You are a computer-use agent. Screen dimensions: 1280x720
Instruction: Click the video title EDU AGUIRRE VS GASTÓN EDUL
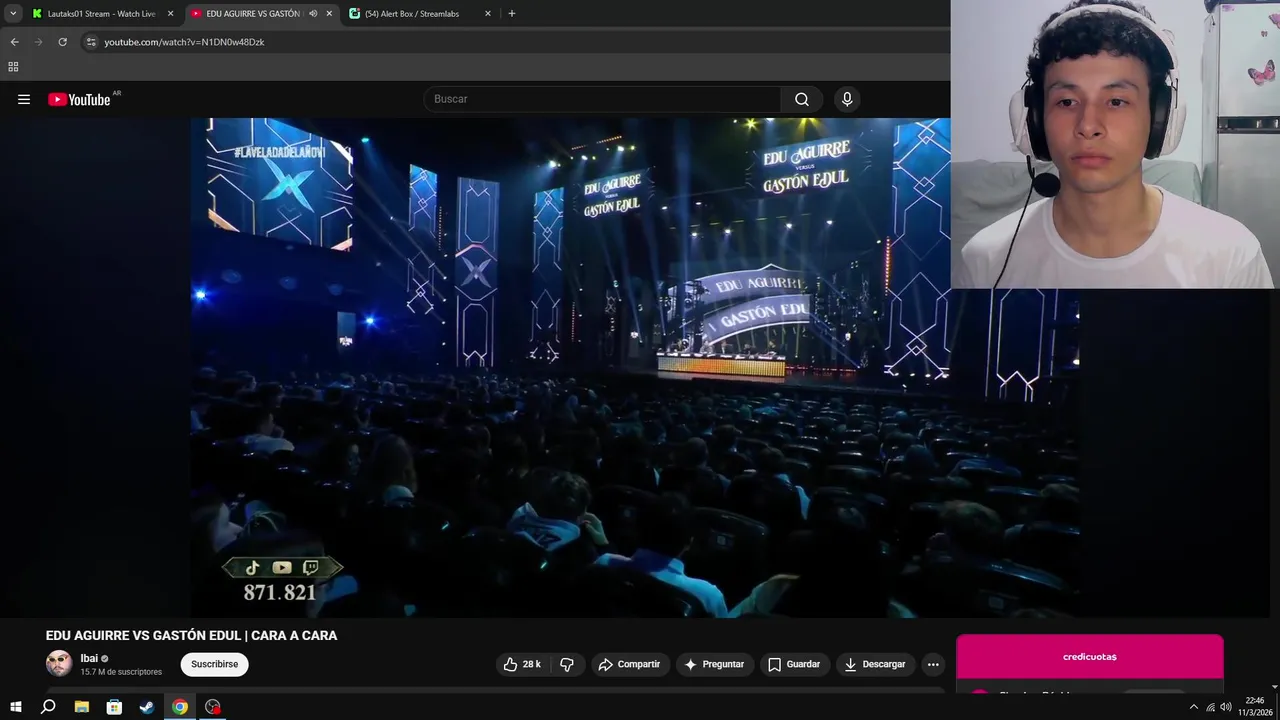pyautogui.click(x=191, y=635)
